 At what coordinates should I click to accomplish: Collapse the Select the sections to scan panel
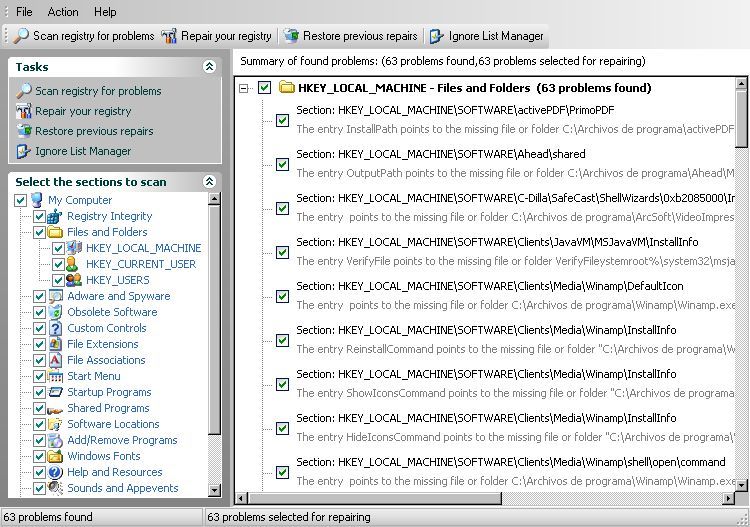[209, 181]
